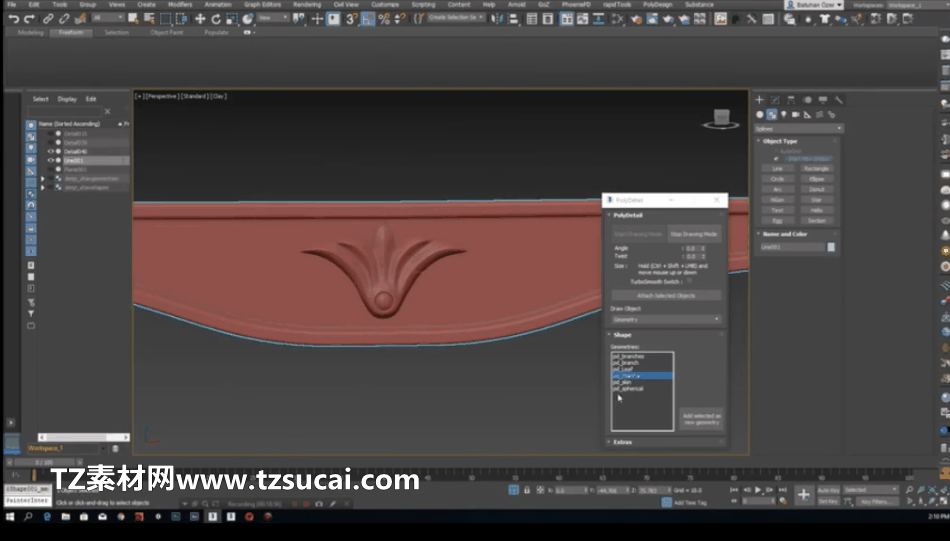Click the Select and Link chain icon
950x541 pixels.
48,19
